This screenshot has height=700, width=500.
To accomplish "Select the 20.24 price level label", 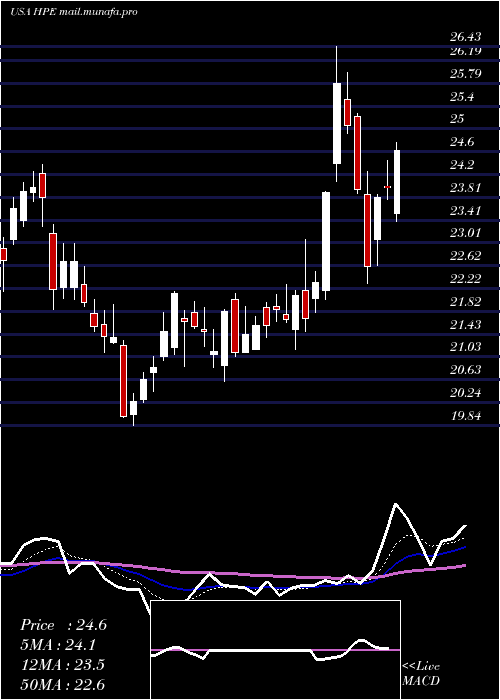I will (466, 393).
